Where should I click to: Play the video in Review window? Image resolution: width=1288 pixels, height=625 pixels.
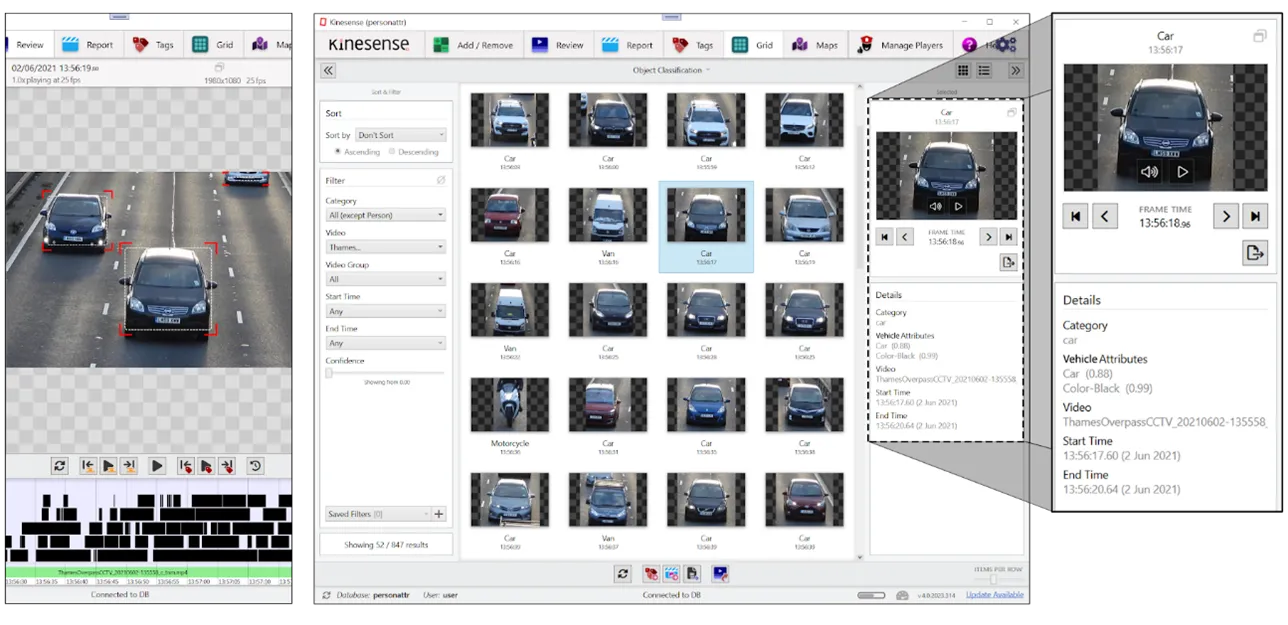tap(157, 466)
